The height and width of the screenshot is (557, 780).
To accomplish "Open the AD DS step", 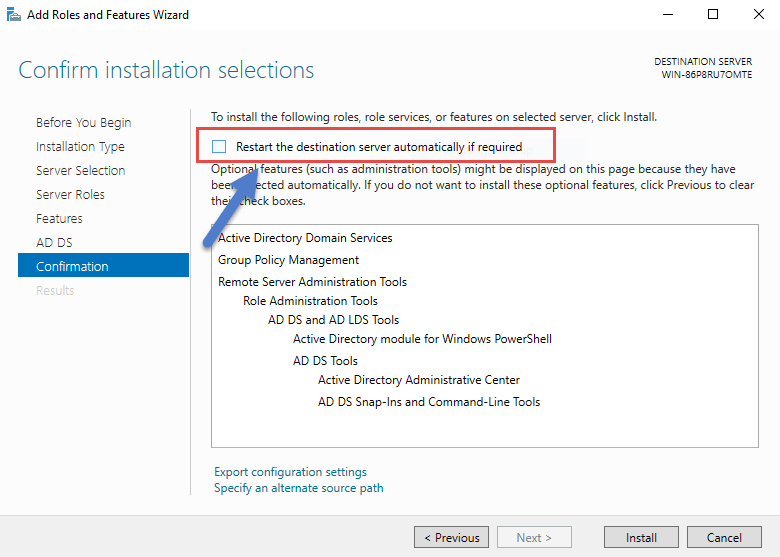I will pyautogui.click(x=54, y=243).
